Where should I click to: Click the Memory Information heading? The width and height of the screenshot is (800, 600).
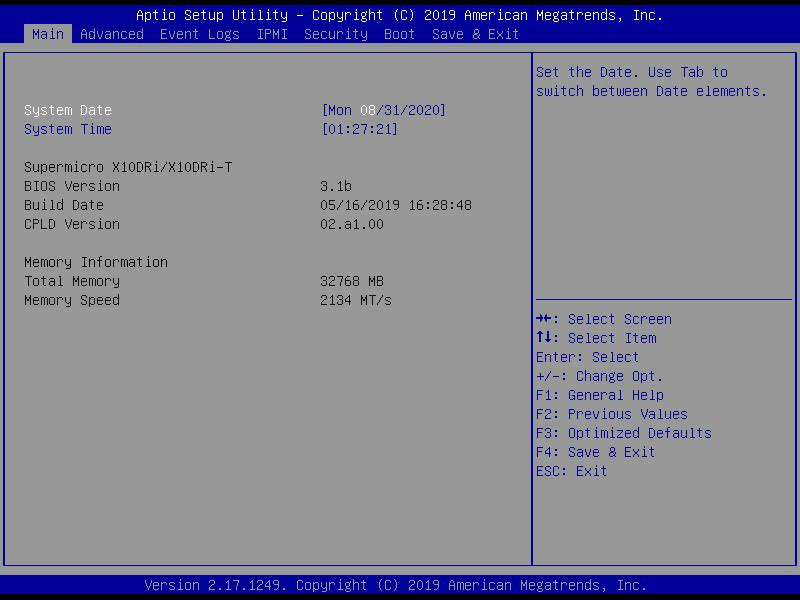[96, 262]
